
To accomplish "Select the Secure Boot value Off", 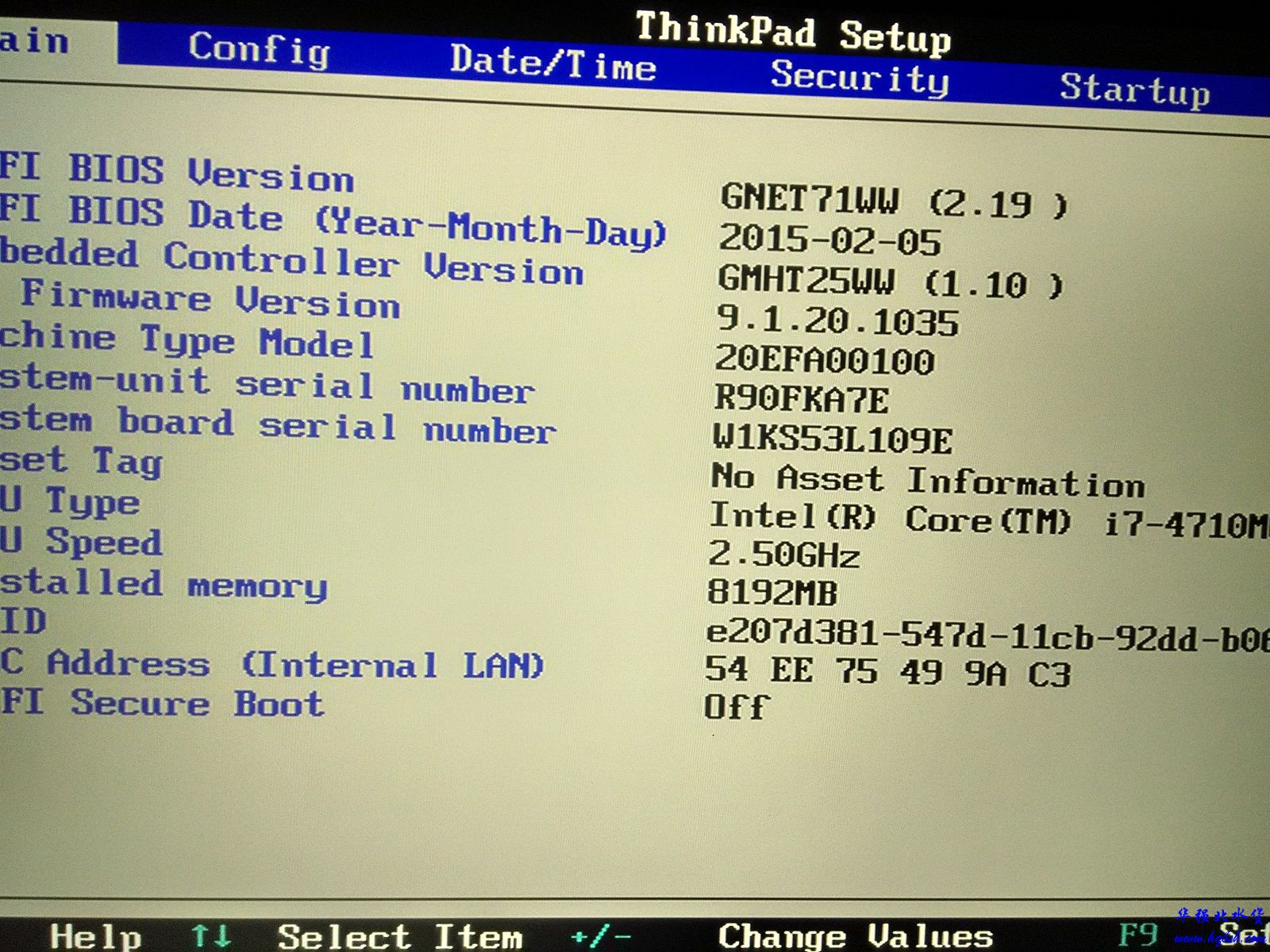I will 737,706.
